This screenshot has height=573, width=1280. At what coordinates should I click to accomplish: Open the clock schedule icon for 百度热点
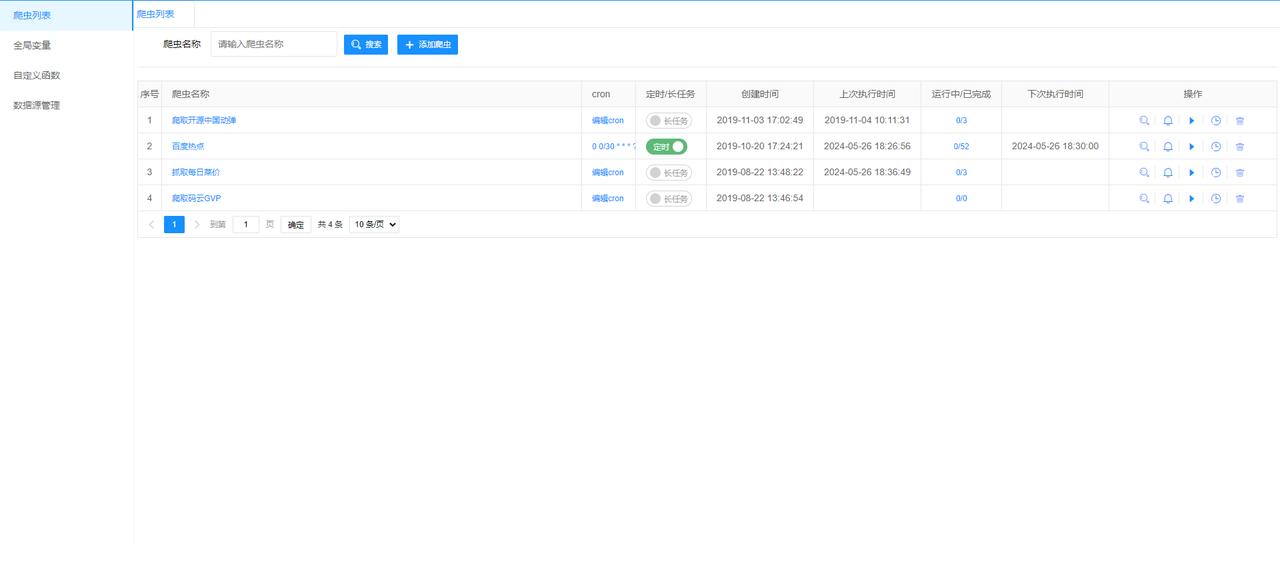click(x=1216, y=147)
